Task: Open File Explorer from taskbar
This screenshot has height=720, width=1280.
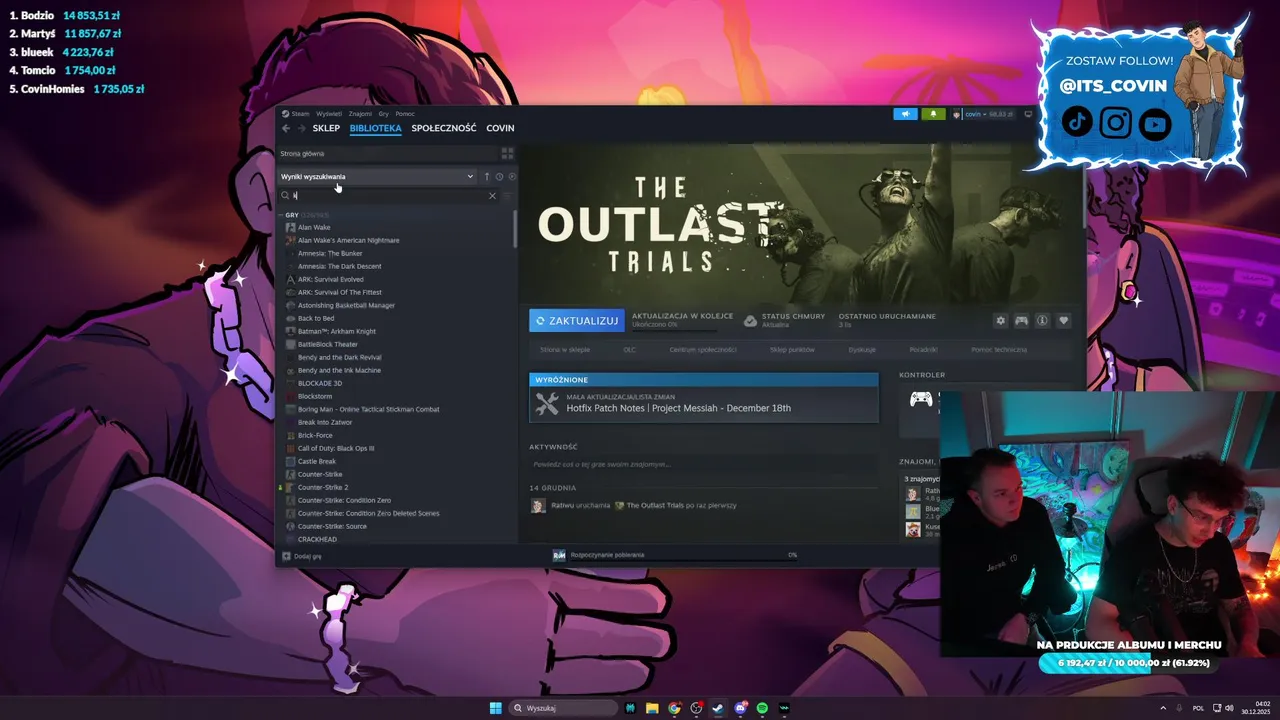Action: [652, 708]
